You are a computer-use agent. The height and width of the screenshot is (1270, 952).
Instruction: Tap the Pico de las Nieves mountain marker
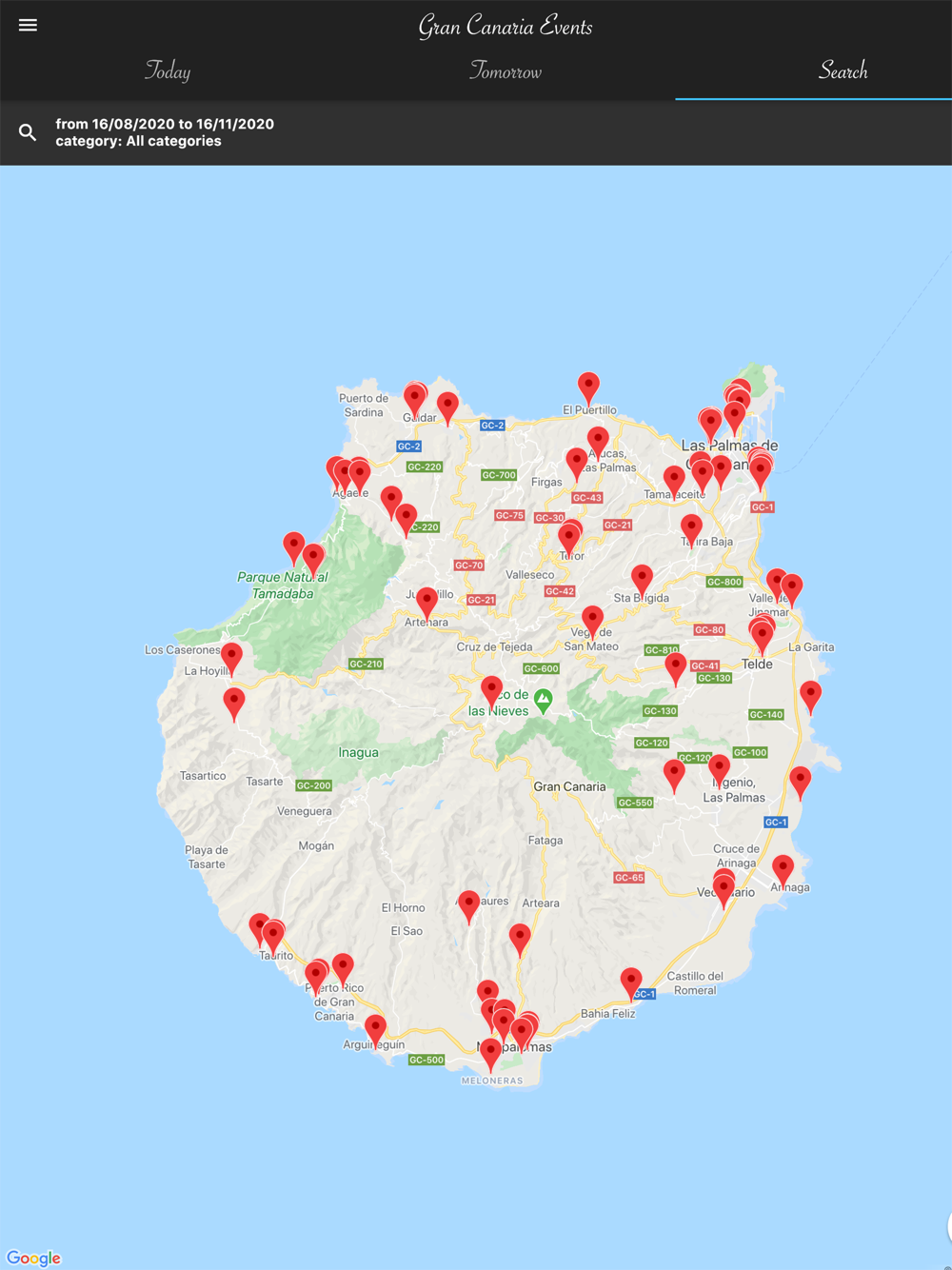point(543,701)
